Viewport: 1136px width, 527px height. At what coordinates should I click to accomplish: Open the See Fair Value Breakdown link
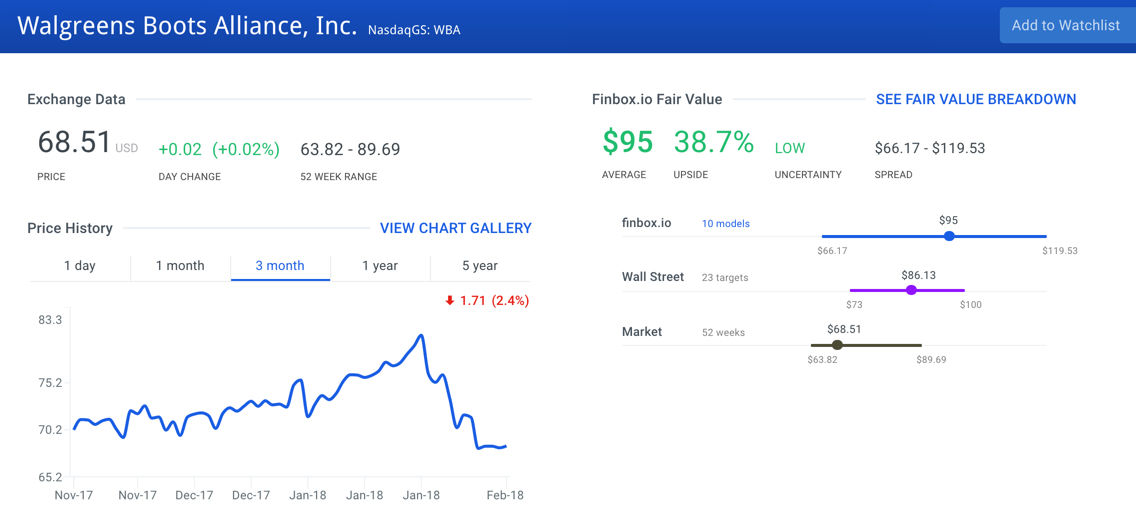(x=976, y=99)
